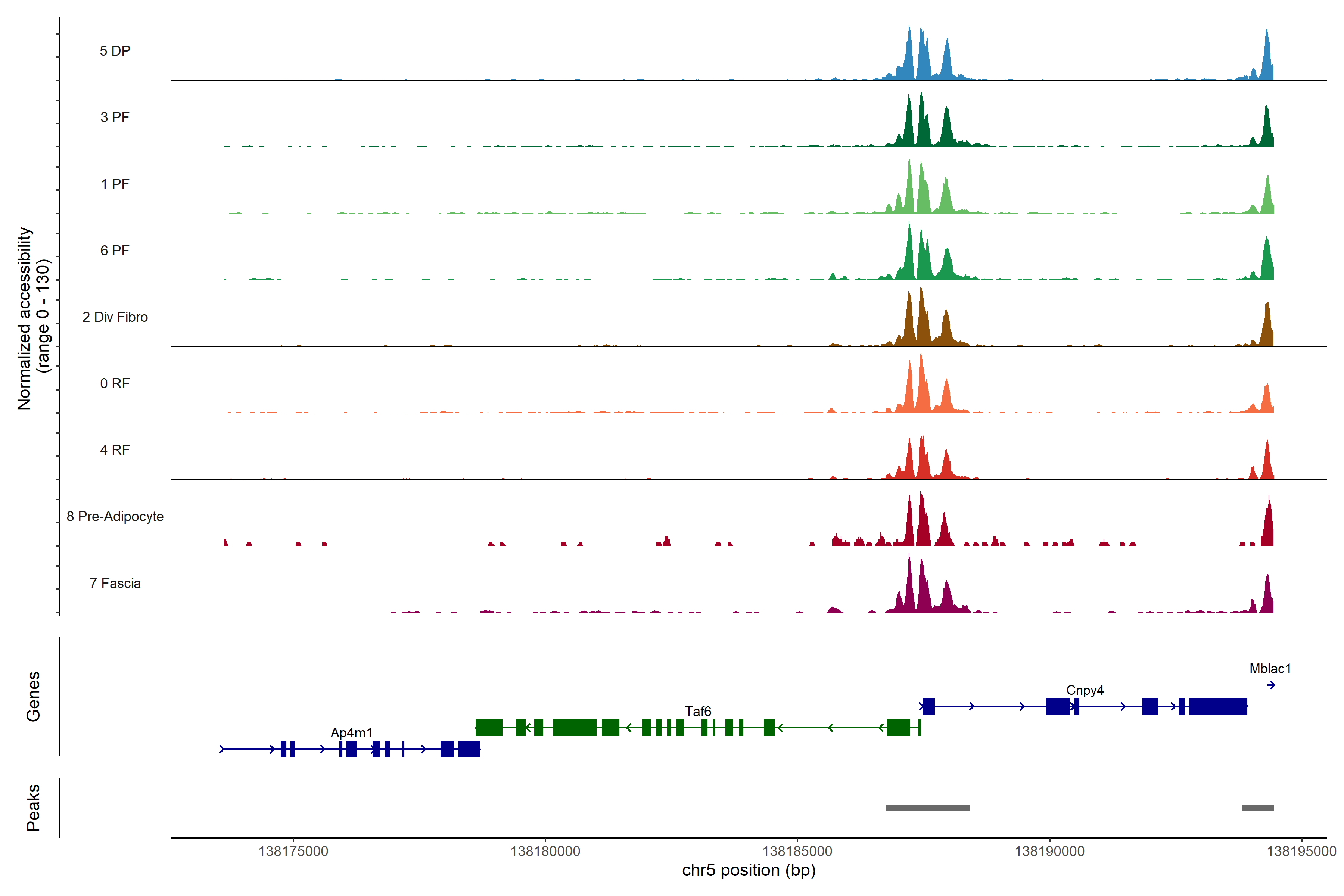
Task: Click the Peaks panel label
Action: (x=33, y=808)
